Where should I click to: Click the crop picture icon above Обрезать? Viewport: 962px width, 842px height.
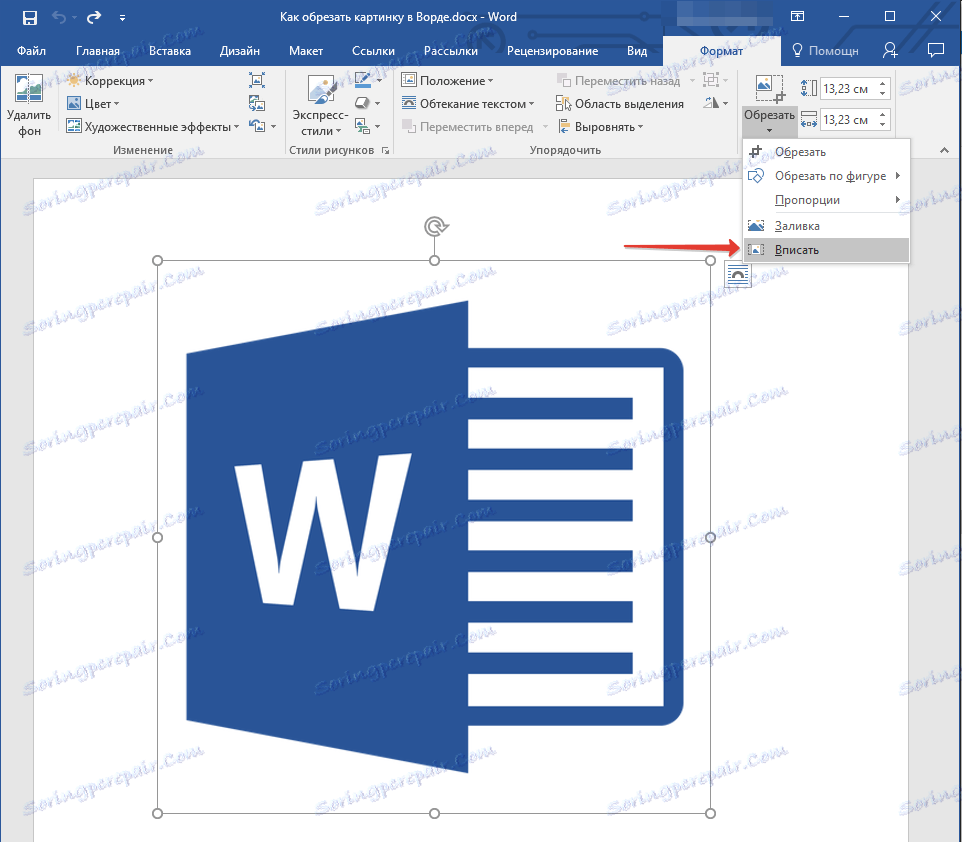coord(769,90)
